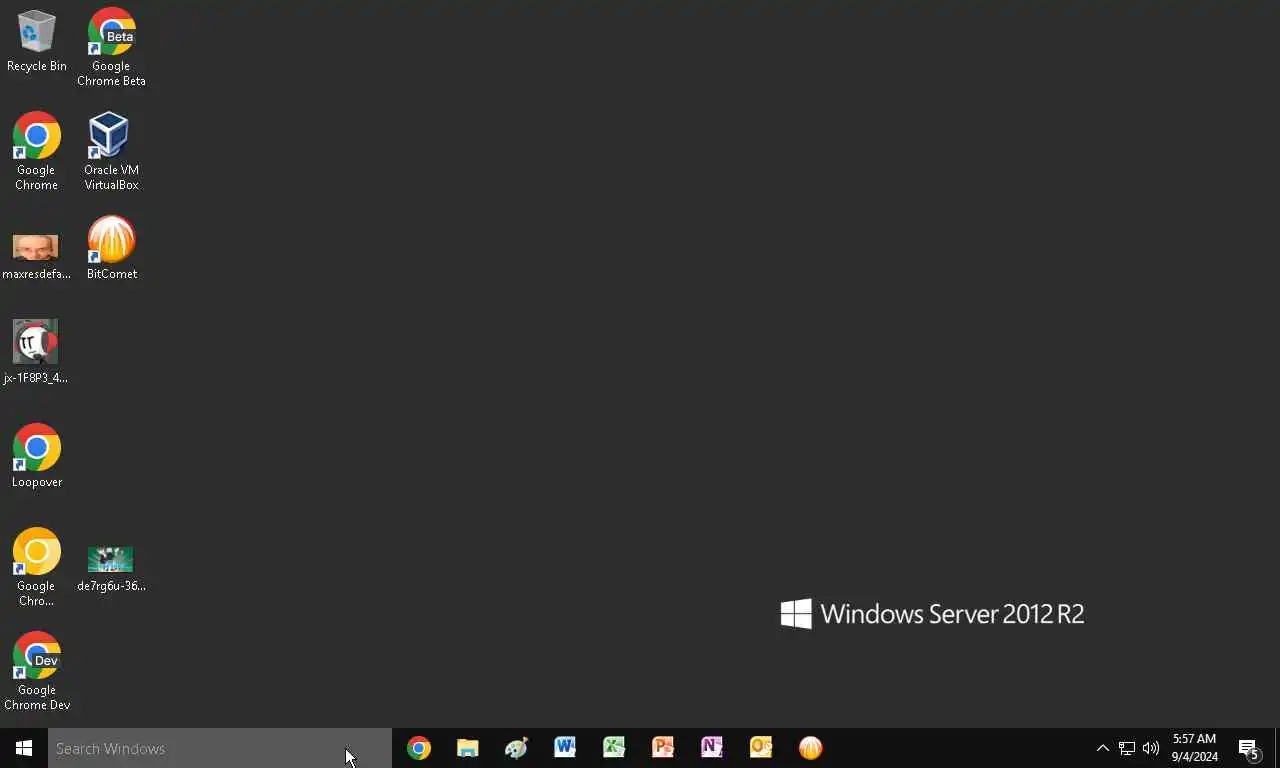Viewport: 1280px width, 768px height.
Task: Click the Show desktop strip
Action: click(x=1277, y=748)
